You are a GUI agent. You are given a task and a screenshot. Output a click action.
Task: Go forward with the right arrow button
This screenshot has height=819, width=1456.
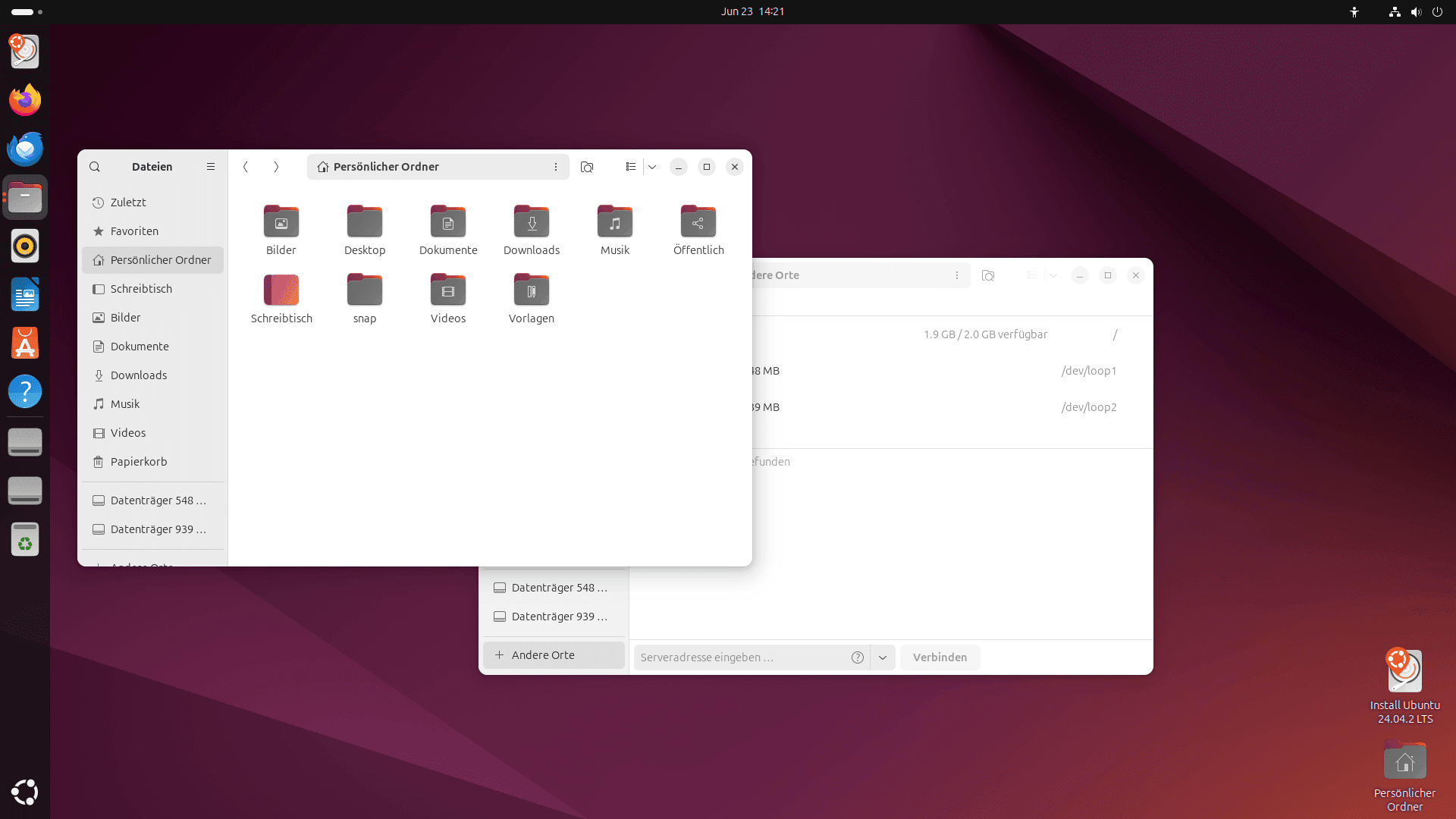tap(276, 167)
